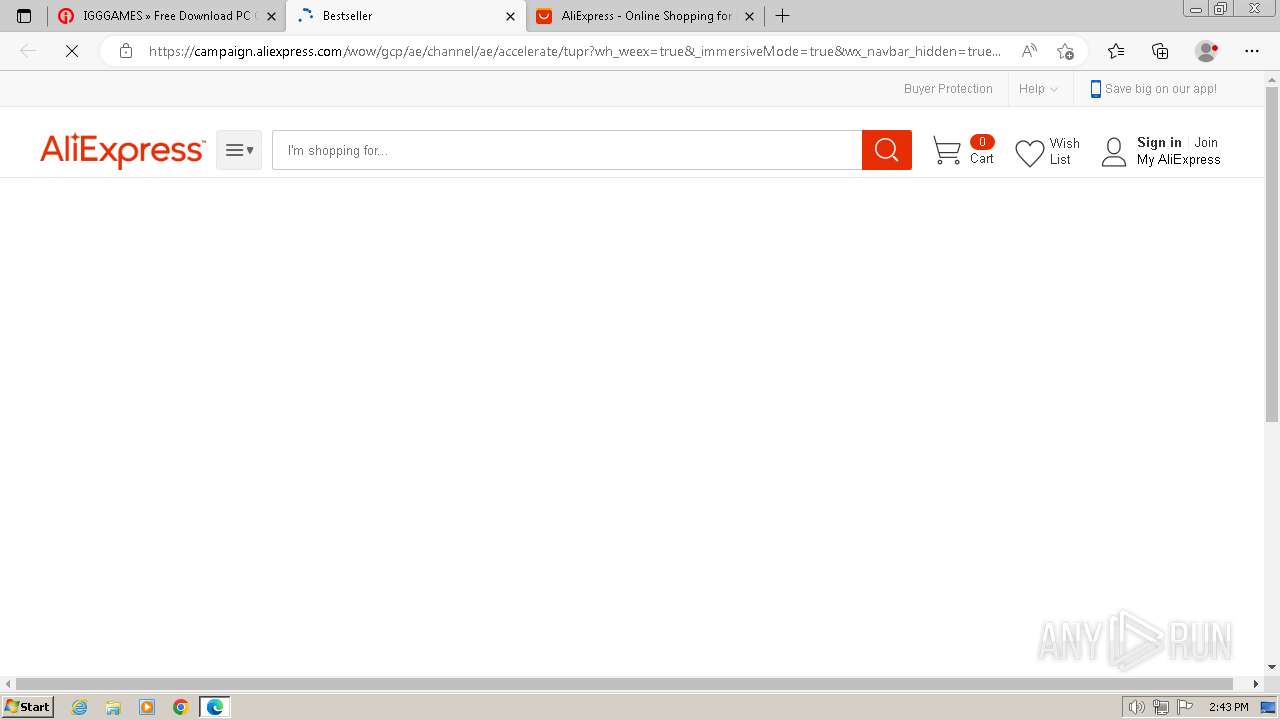Image resolution: width=1280 pixels, height=720 pixels.
Task: Click the show desktop tray icon
Action: (1269, 707)
